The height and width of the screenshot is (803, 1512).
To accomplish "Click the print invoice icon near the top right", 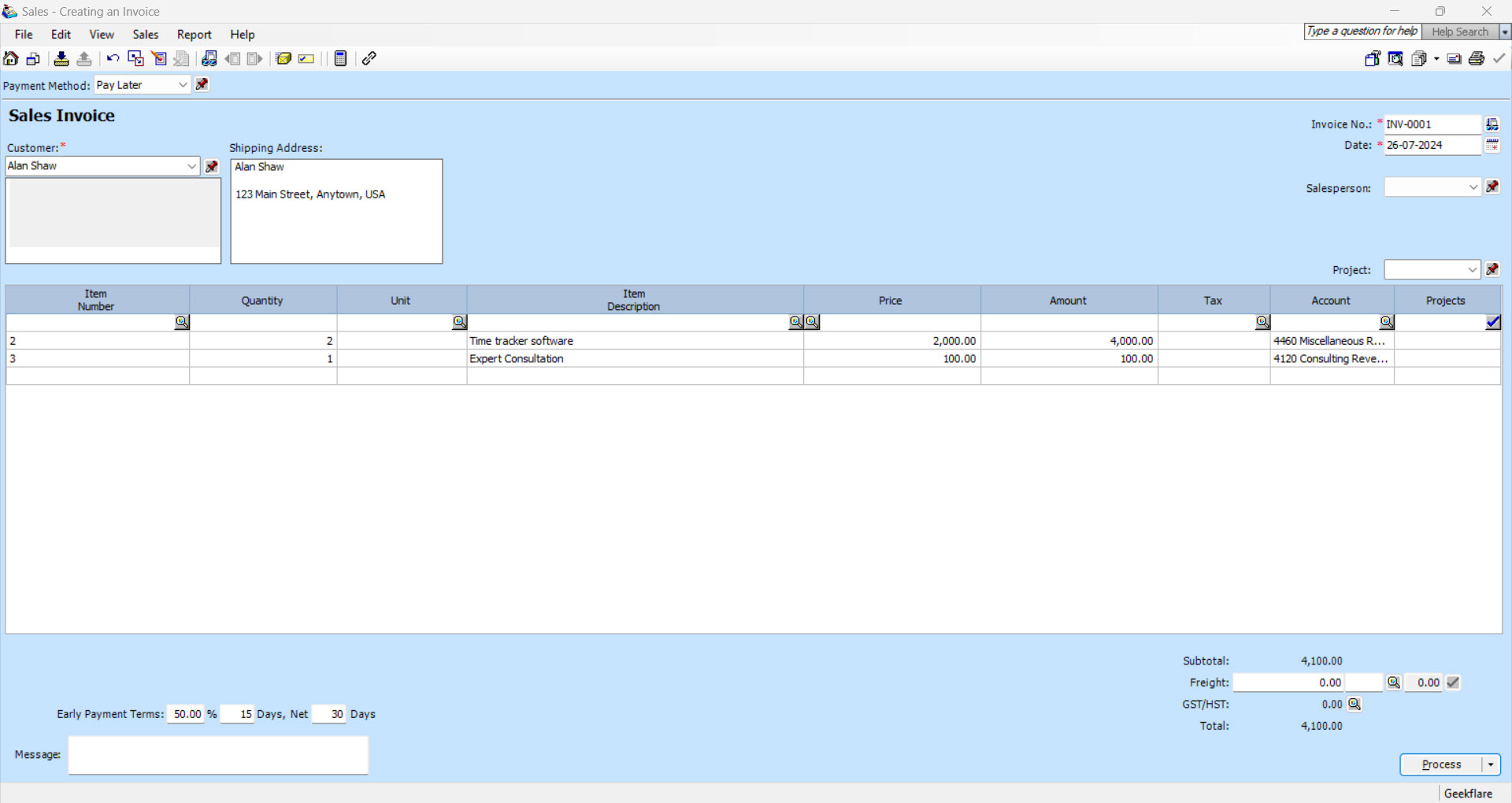I will [1477, 58].
